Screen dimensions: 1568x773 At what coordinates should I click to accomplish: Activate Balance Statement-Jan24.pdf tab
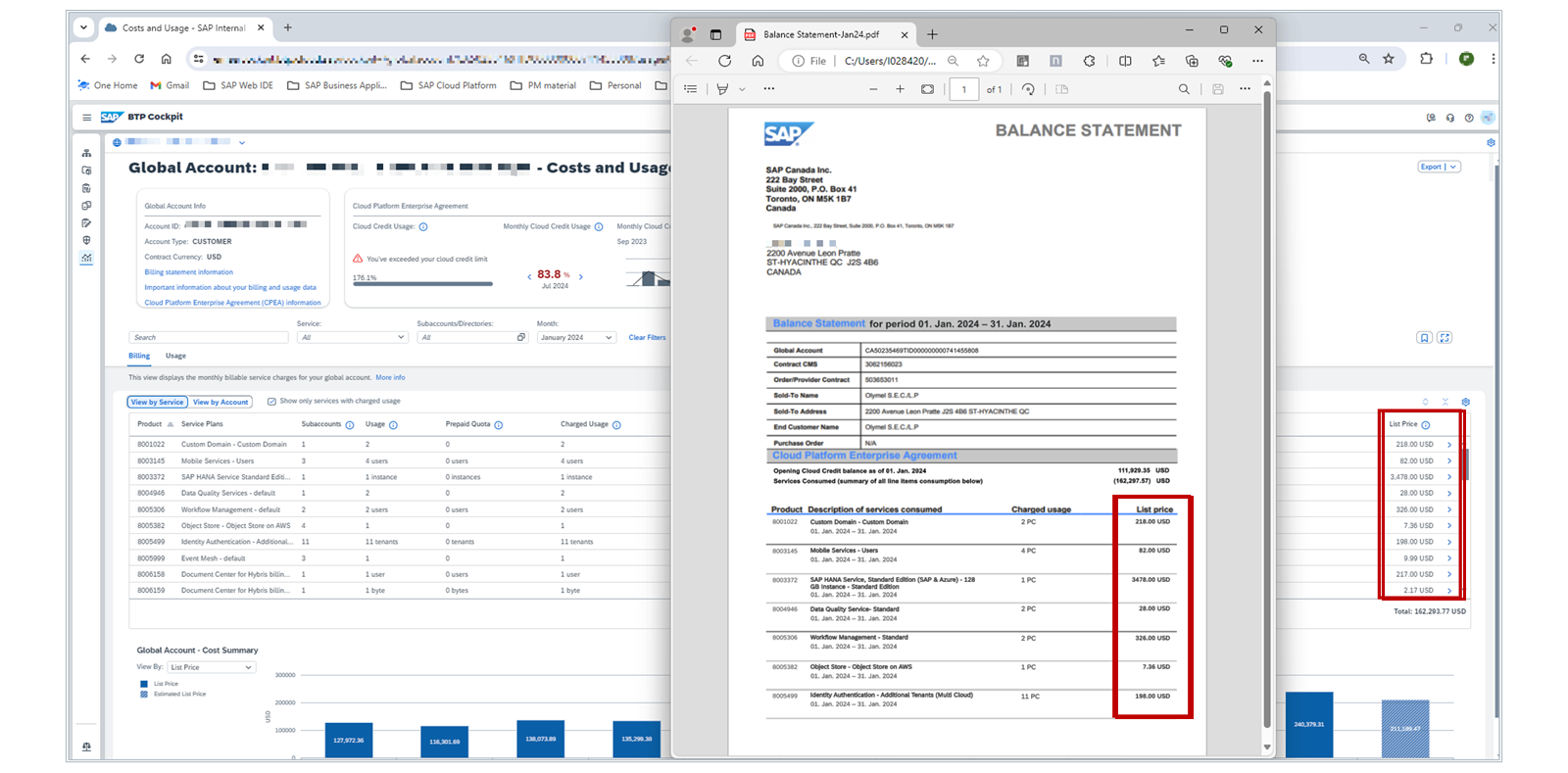(x=823, y=34)
